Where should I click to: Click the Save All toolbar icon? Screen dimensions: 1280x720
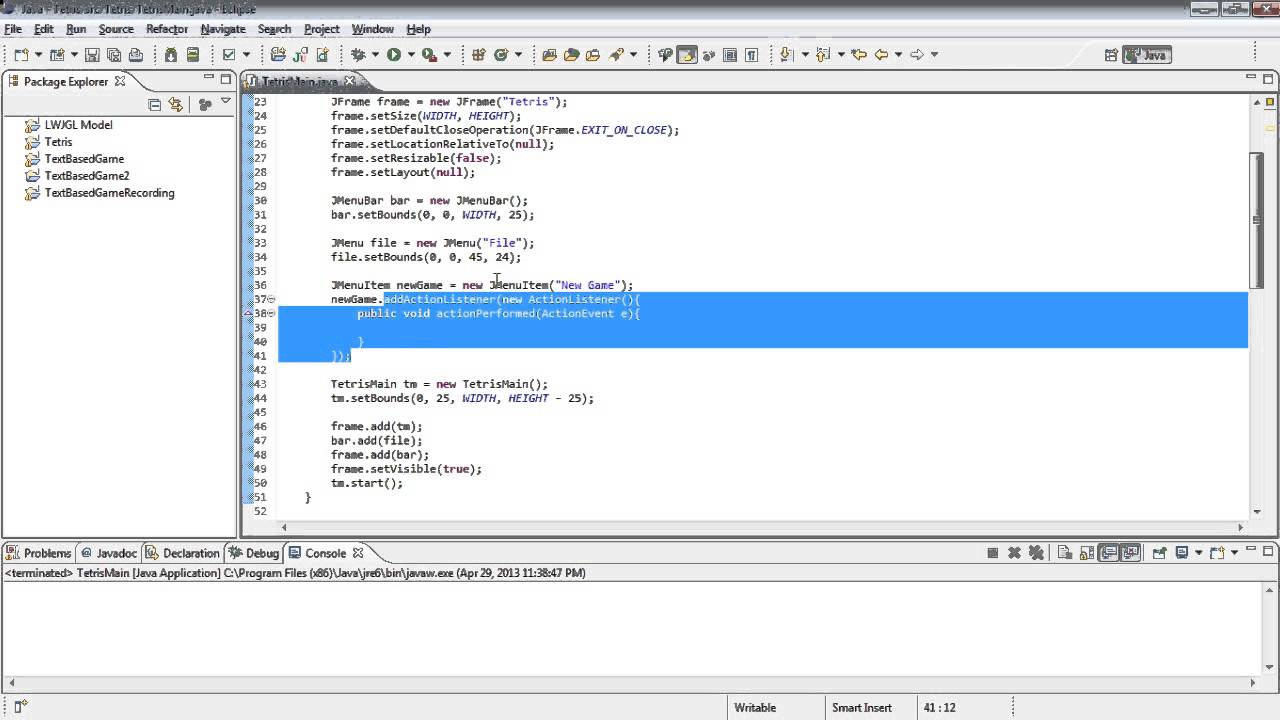[114, 55]
